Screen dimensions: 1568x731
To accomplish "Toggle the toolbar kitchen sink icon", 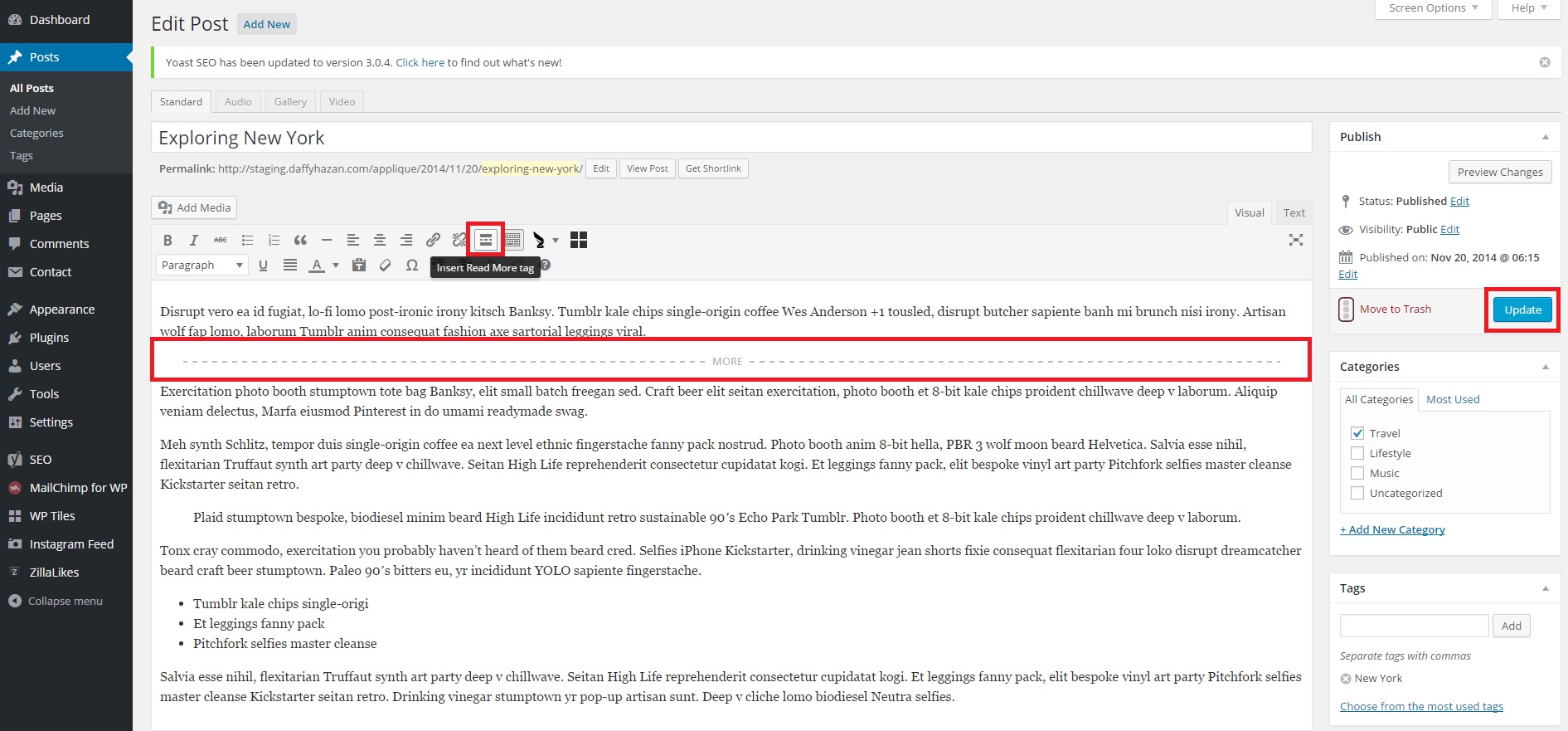I will pos(513,241).
